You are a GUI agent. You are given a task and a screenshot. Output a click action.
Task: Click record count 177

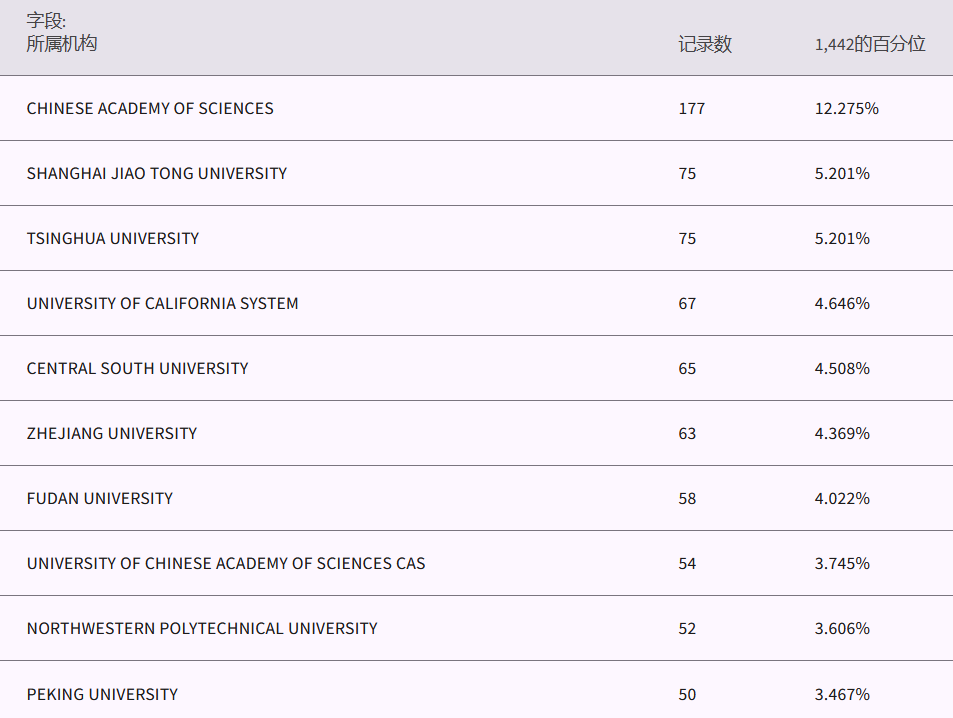tap(691, 108)
